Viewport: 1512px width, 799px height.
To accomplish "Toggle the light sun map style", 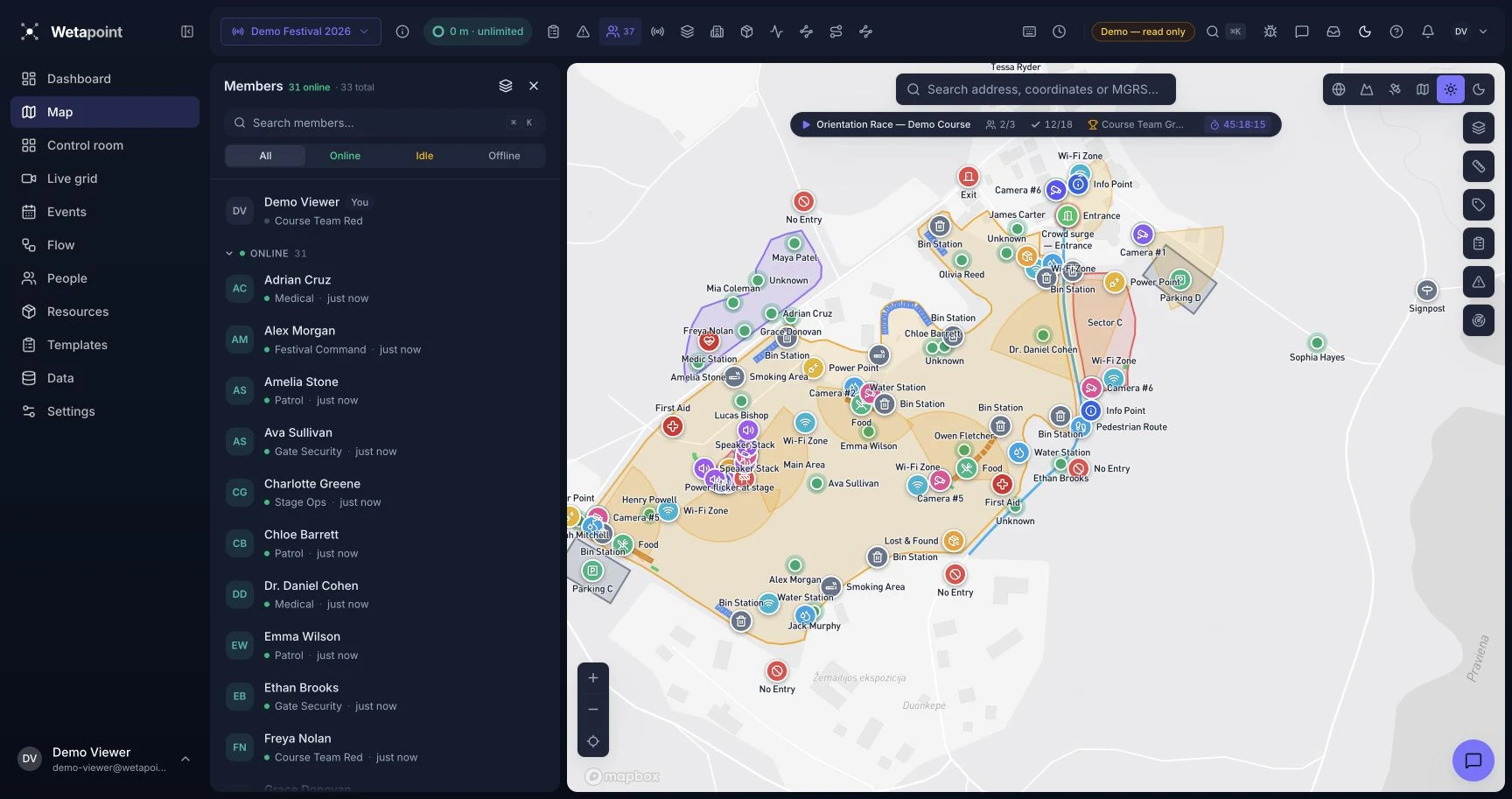I will pyautogui.click(x=1451, y=89).
